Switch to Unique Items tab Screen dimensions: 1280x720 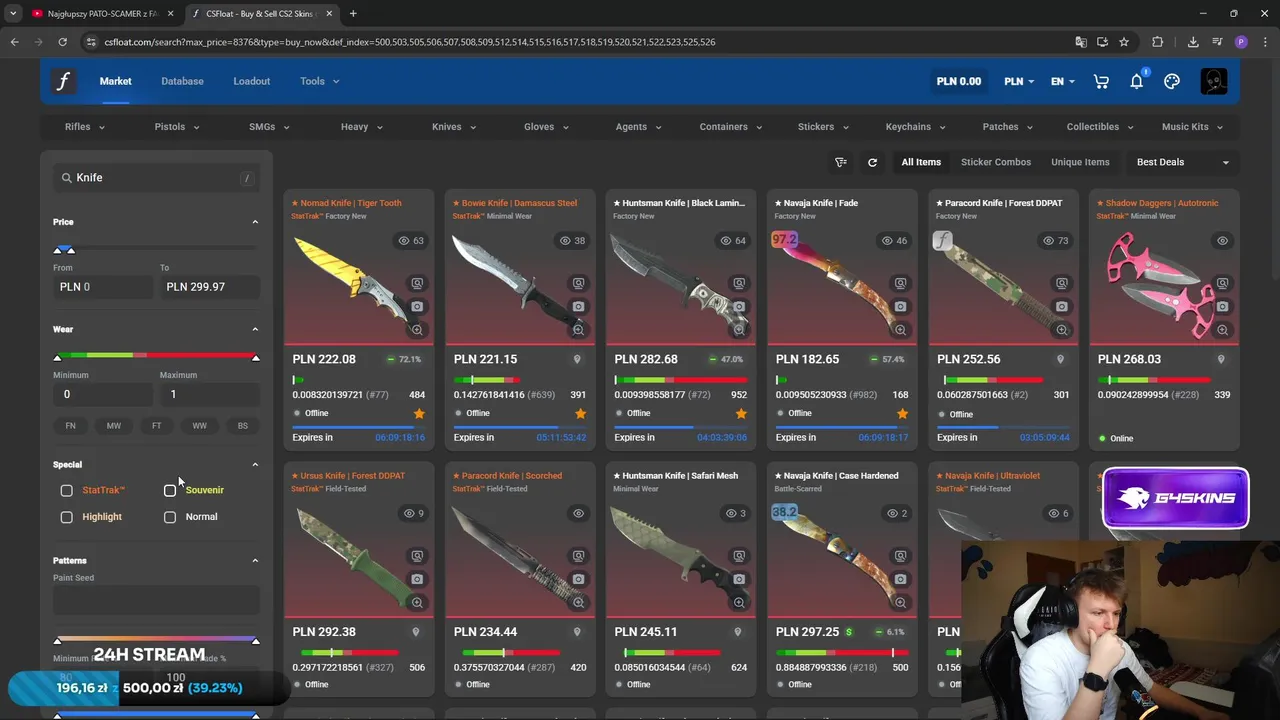tap(1080, 162)
